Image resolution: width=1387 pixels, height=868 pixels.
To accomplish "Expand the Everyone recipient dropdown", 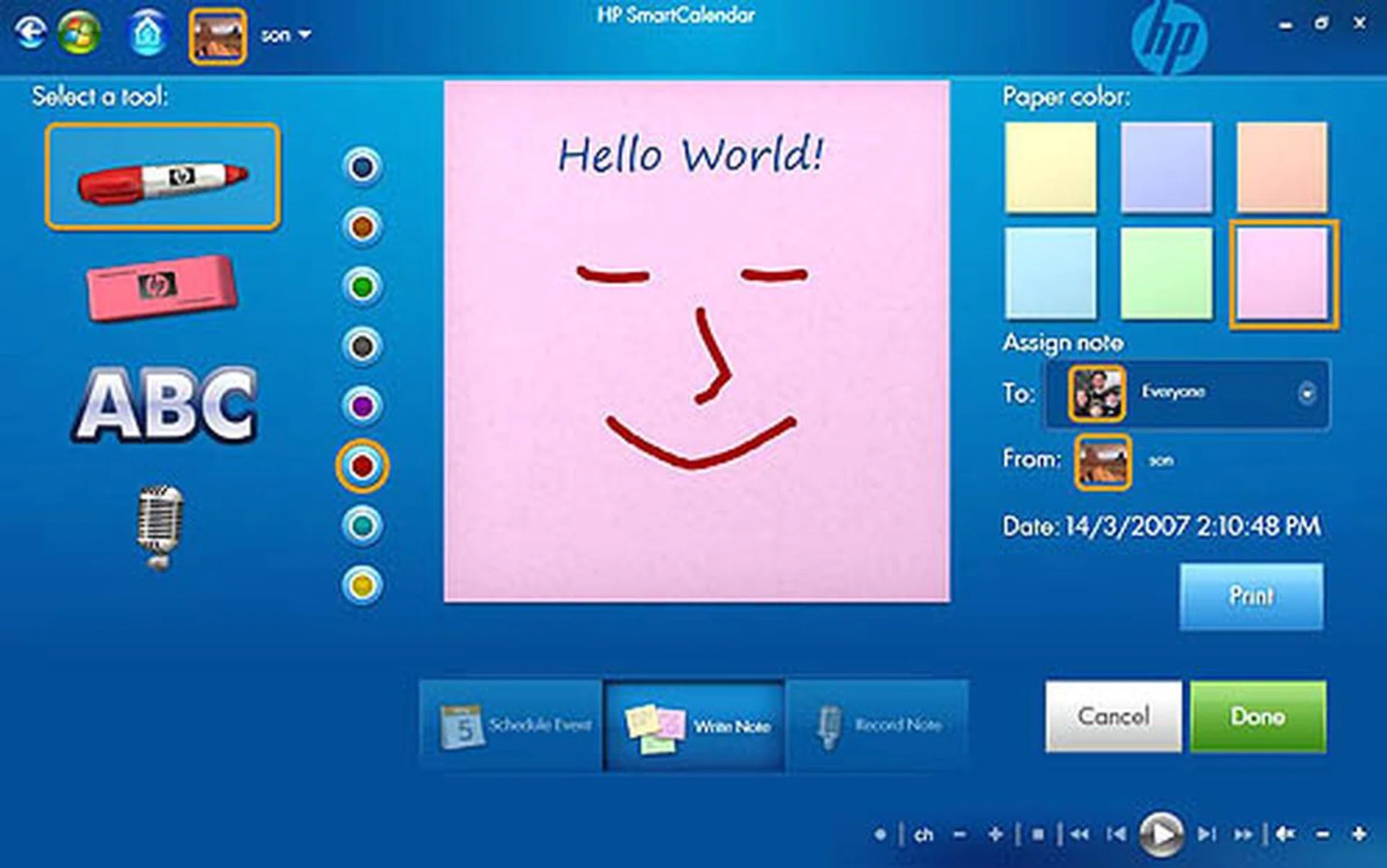I will (1306, 394).
